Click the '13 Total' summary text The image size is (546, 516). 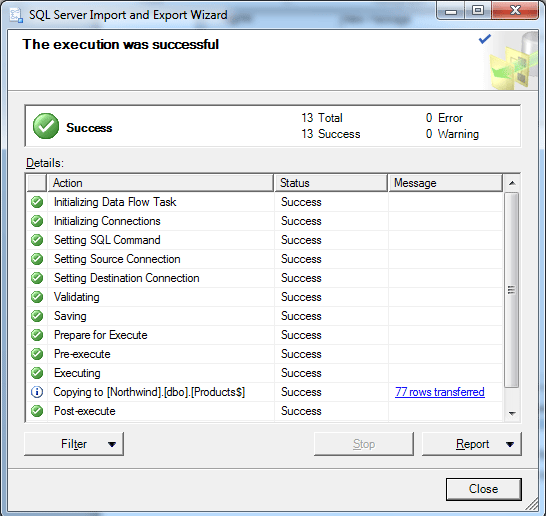[322, 118]
